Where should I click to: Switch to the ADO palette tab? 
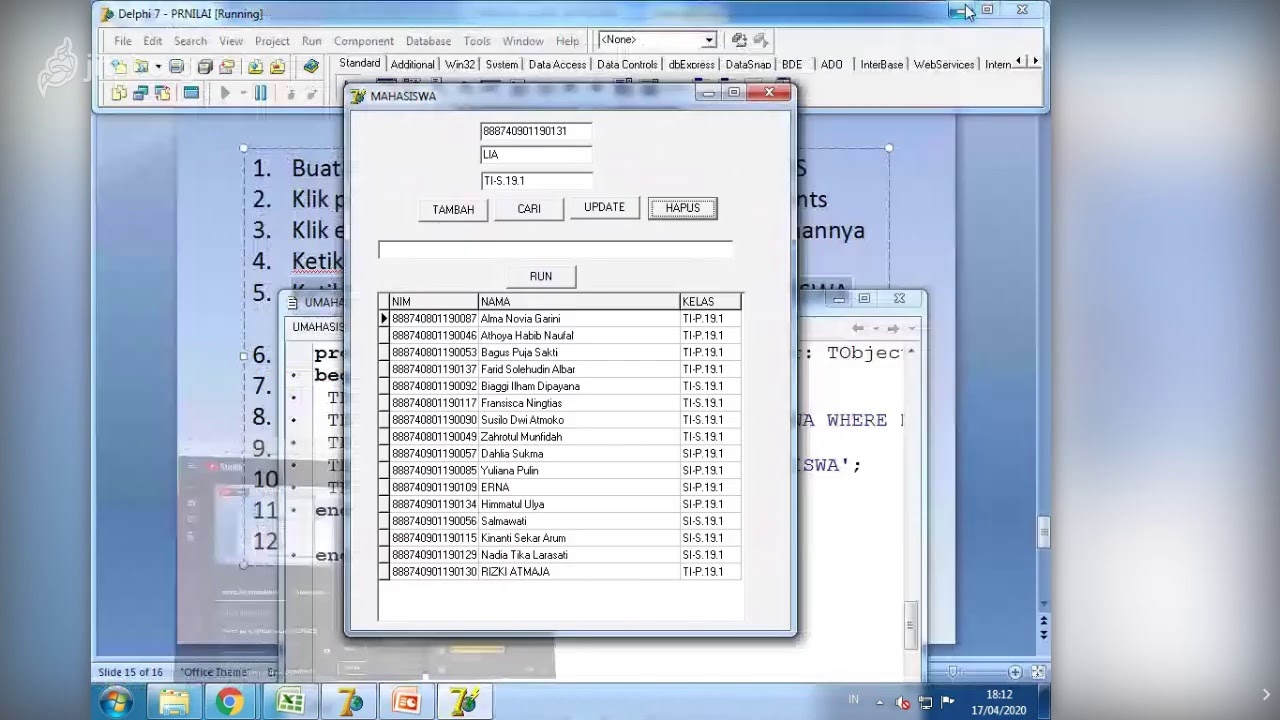[832, 64]
